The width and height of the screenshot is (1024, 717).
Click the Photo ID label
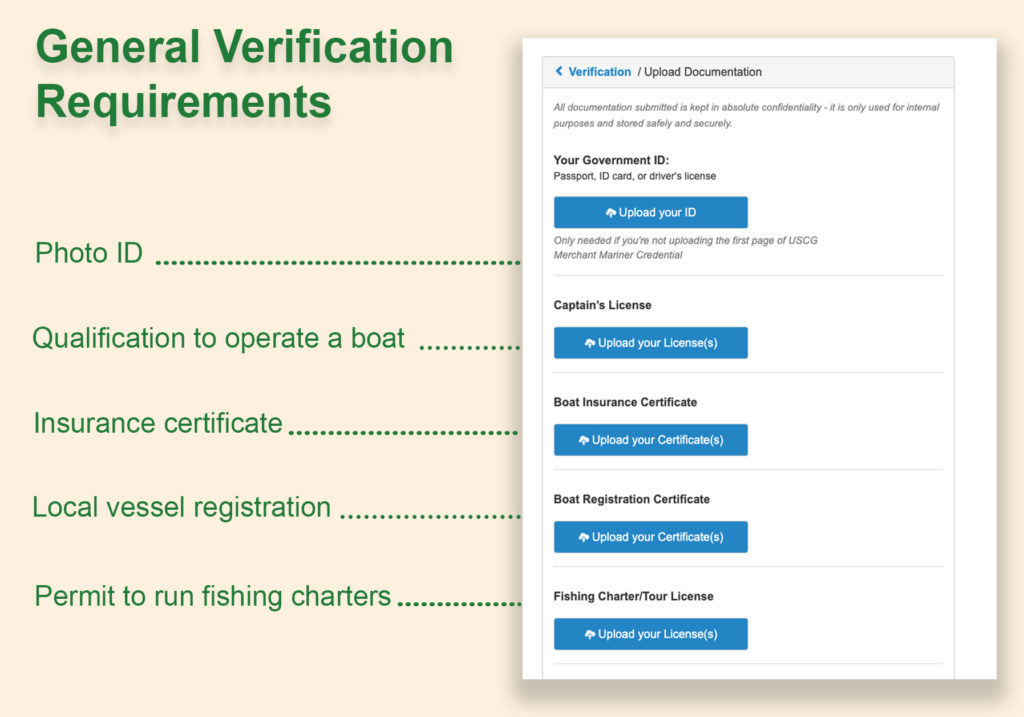(89, 254)
